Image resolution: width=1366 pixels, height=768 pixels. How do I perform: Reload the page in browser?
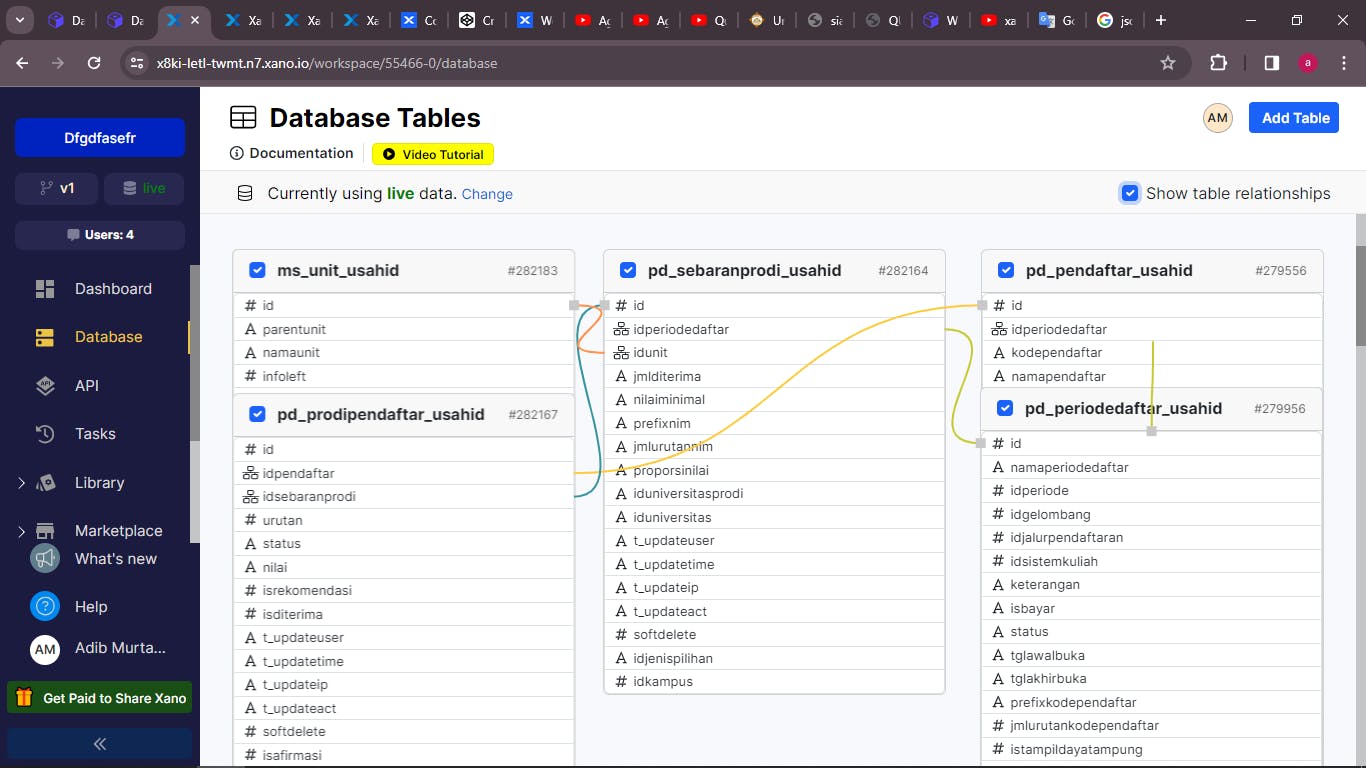point(94,63)
